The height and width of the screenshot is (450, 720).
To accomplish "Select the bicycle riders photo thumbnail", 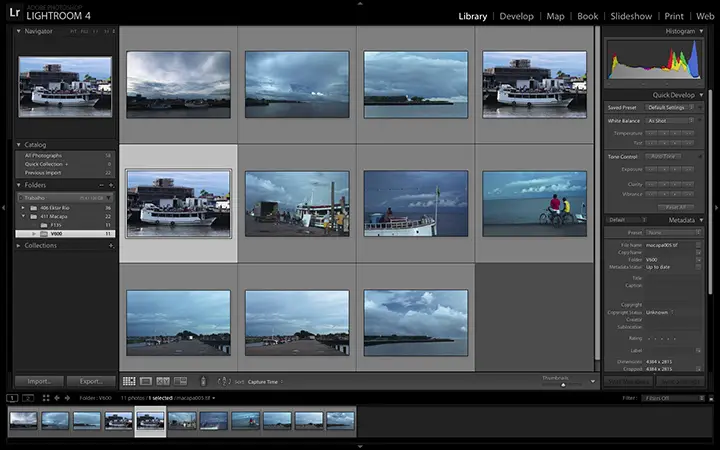I will tap(534, 204).
